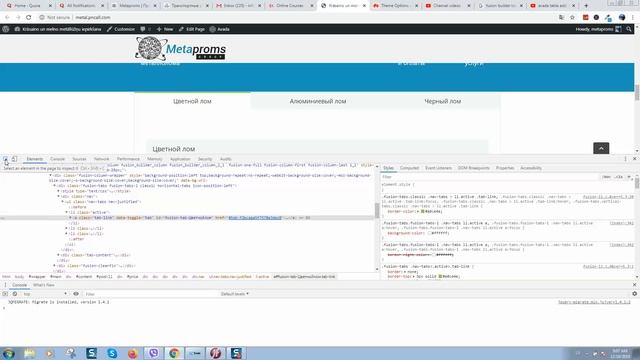Bookmark this page with the star icon
640x360 pixels.
572,18
